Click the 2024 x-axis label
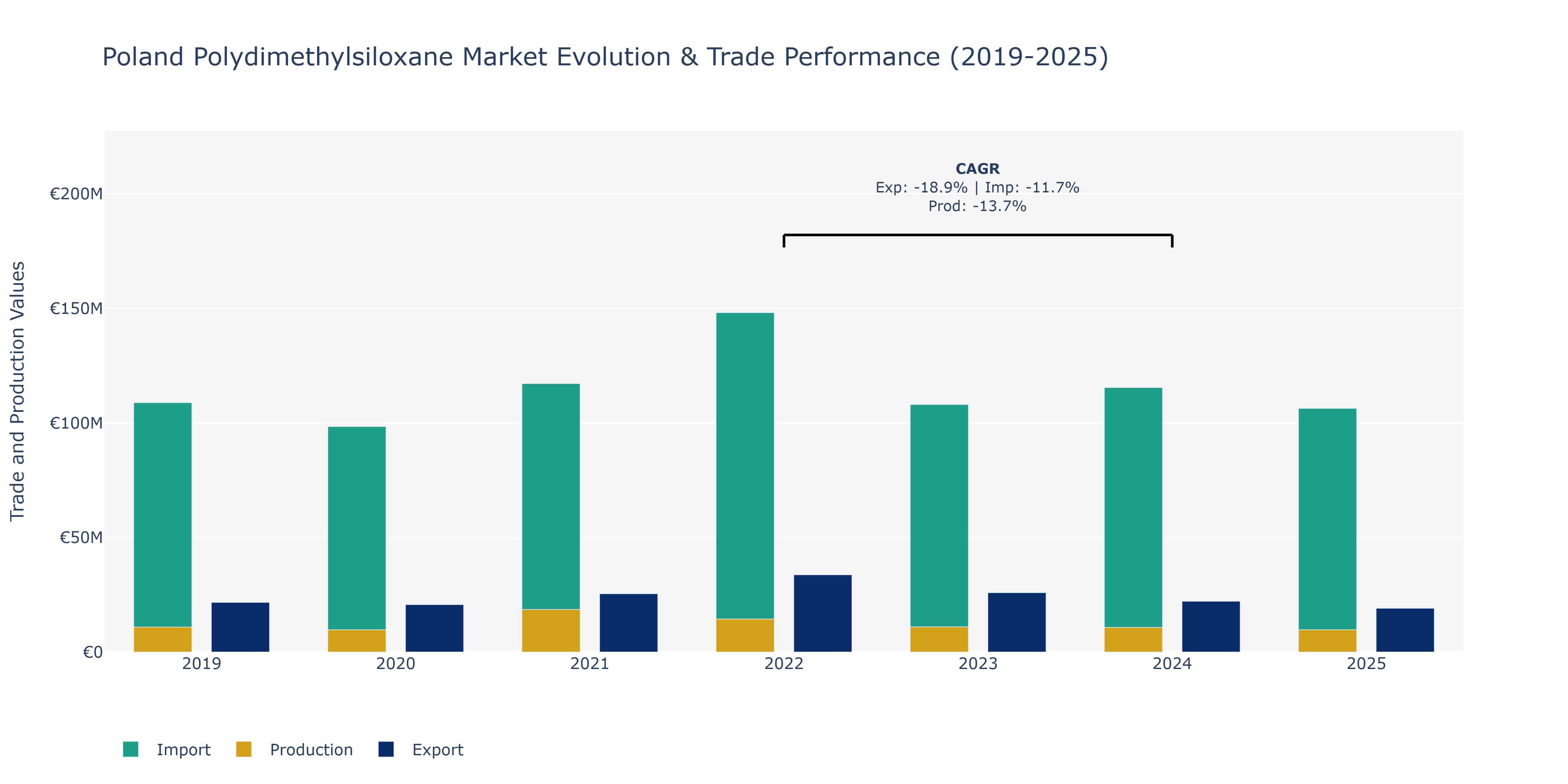Screen dimensions: 1568x784 (x=1172, y=664)
